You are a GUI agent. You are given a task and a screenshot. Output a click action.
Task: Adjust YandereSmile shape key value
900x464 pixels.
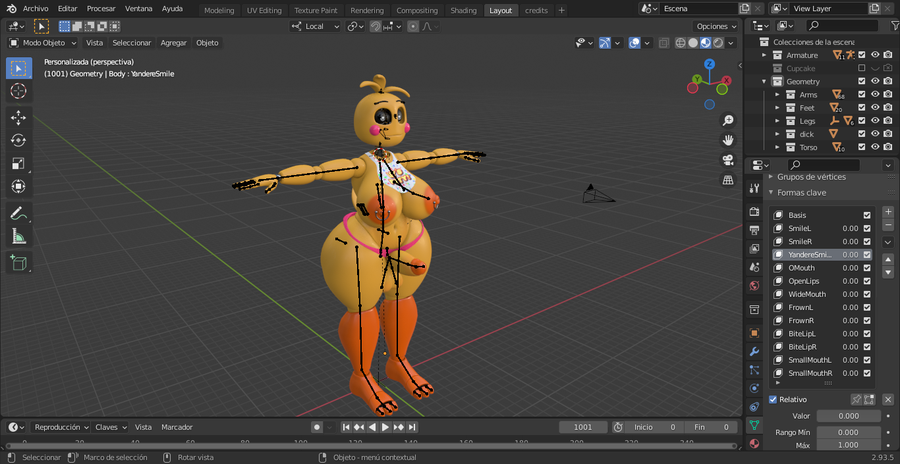coord(850,255)
